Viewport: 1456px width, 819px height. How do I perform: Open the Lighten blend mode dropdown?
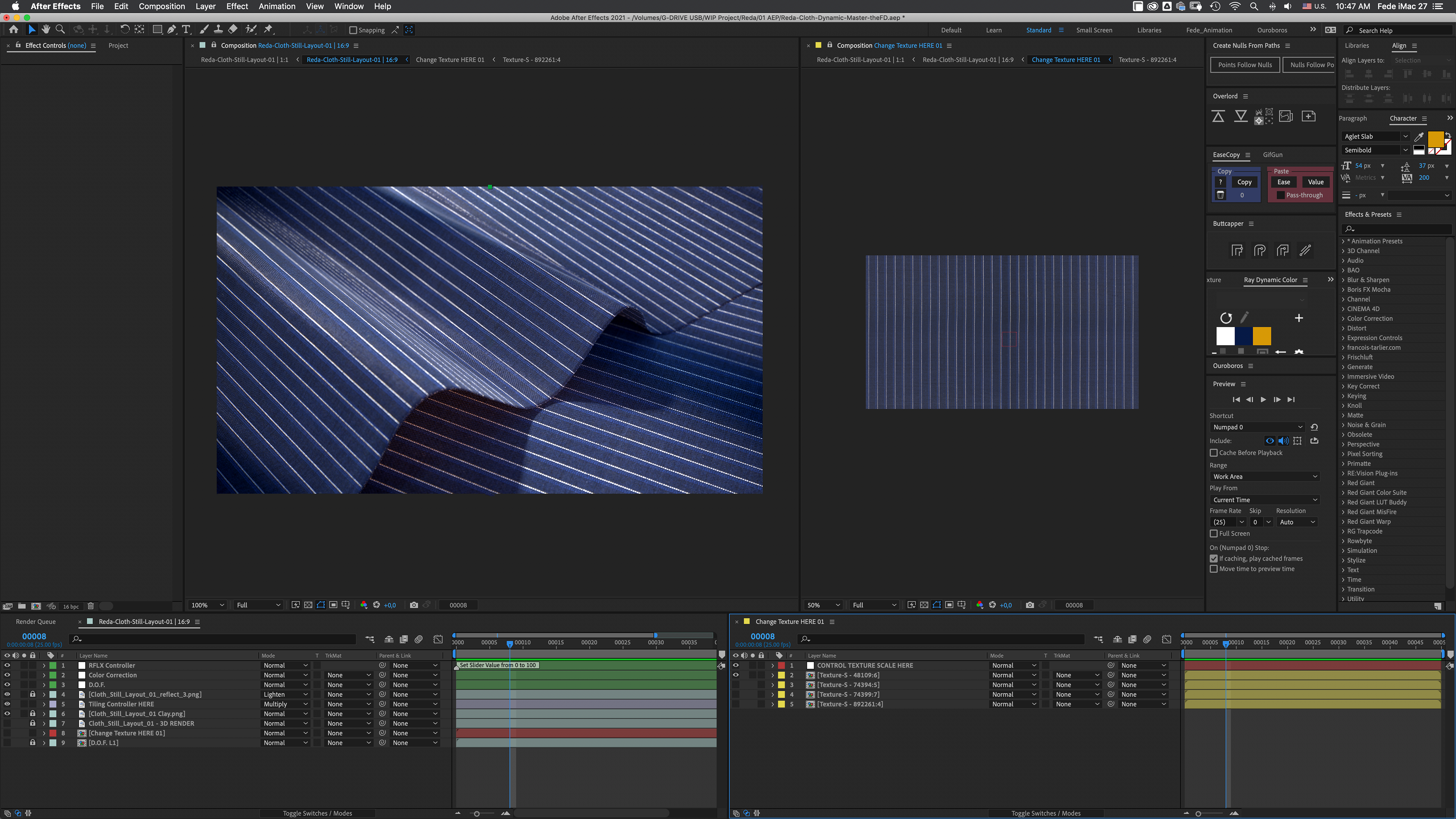(286, 695)
